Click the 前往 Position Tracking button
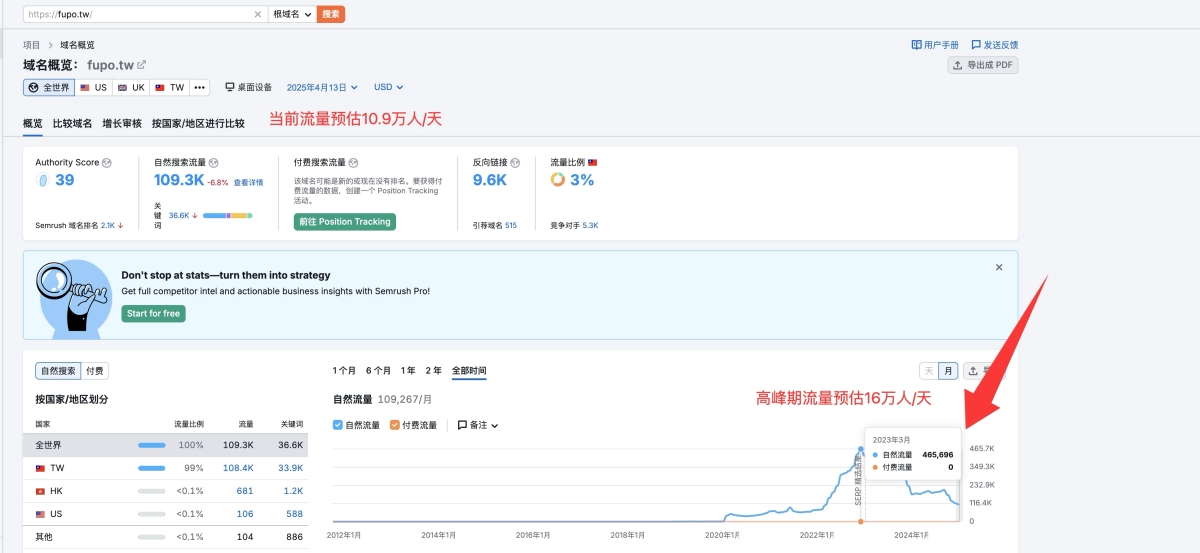The image size is (1200, 553). click(x=345, y=222)
